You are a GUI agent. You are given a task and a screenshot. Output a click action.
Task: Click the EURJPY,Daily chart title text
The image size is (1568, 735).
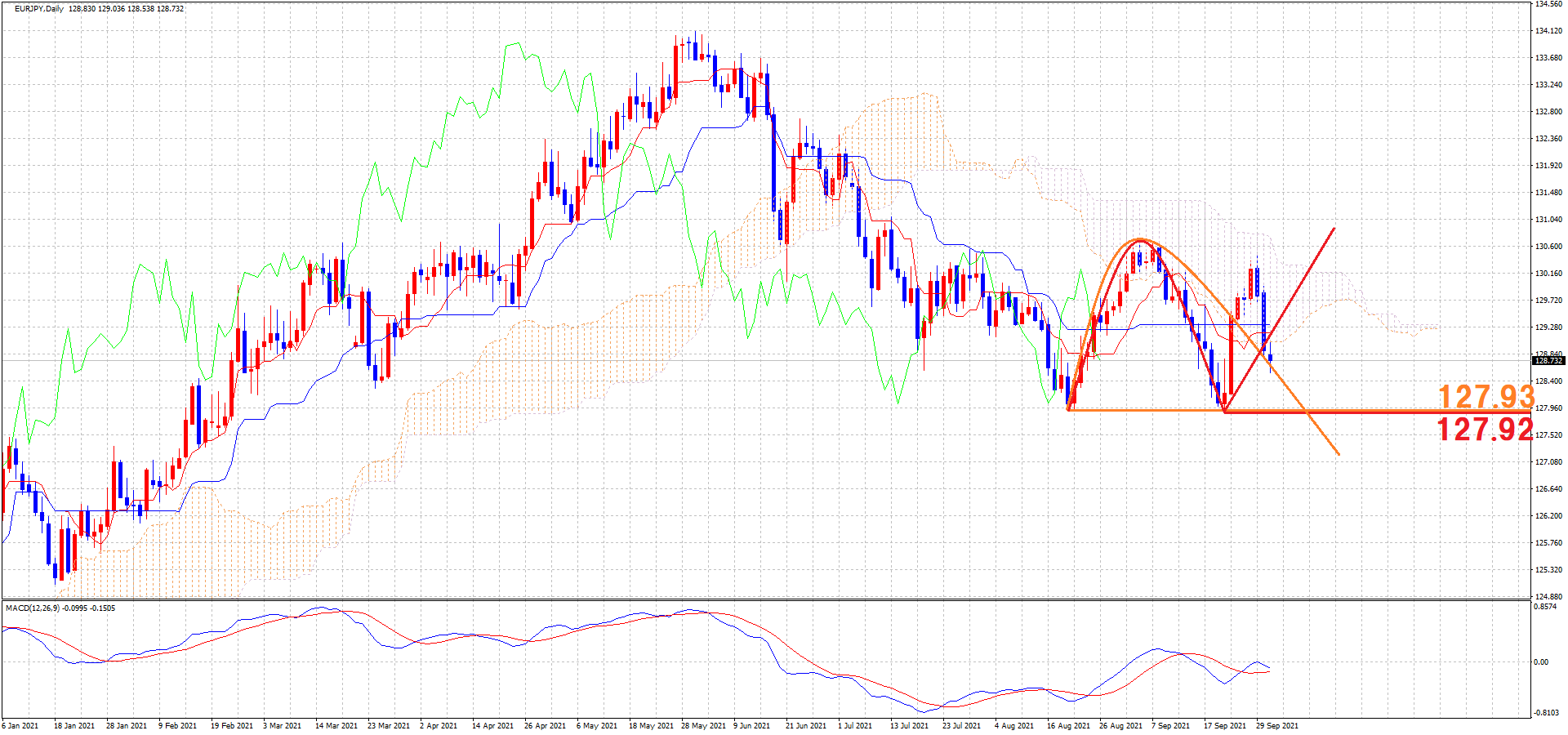click(39, 9)
